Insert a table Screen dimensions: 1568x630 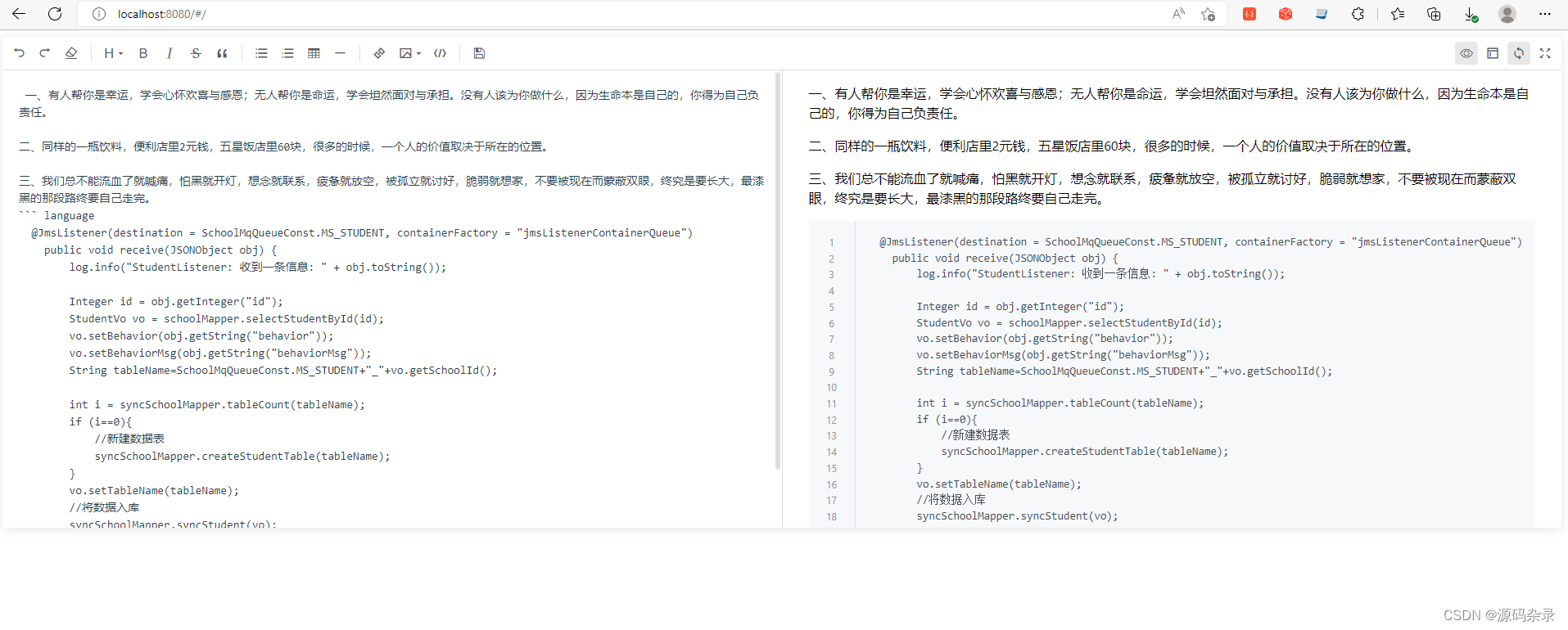point(314,53)
